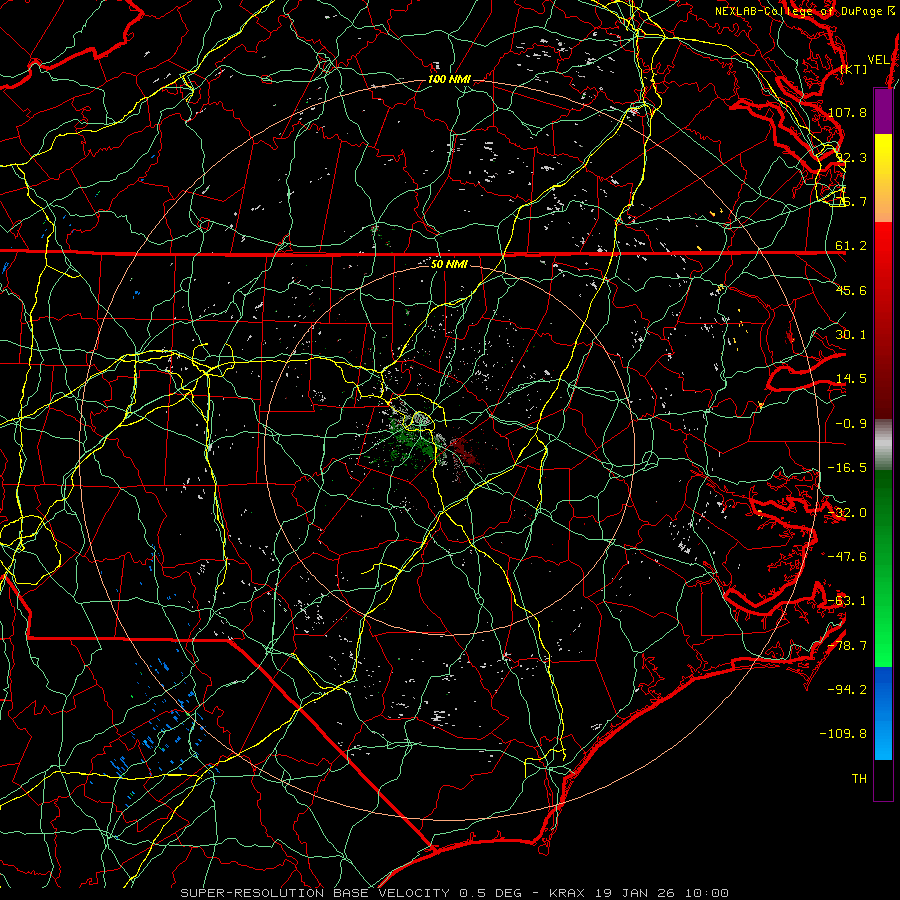Select the -0.9 legend value
Image resolution: width=900 pixels, height=900 pixels.
tap(851, 424)
